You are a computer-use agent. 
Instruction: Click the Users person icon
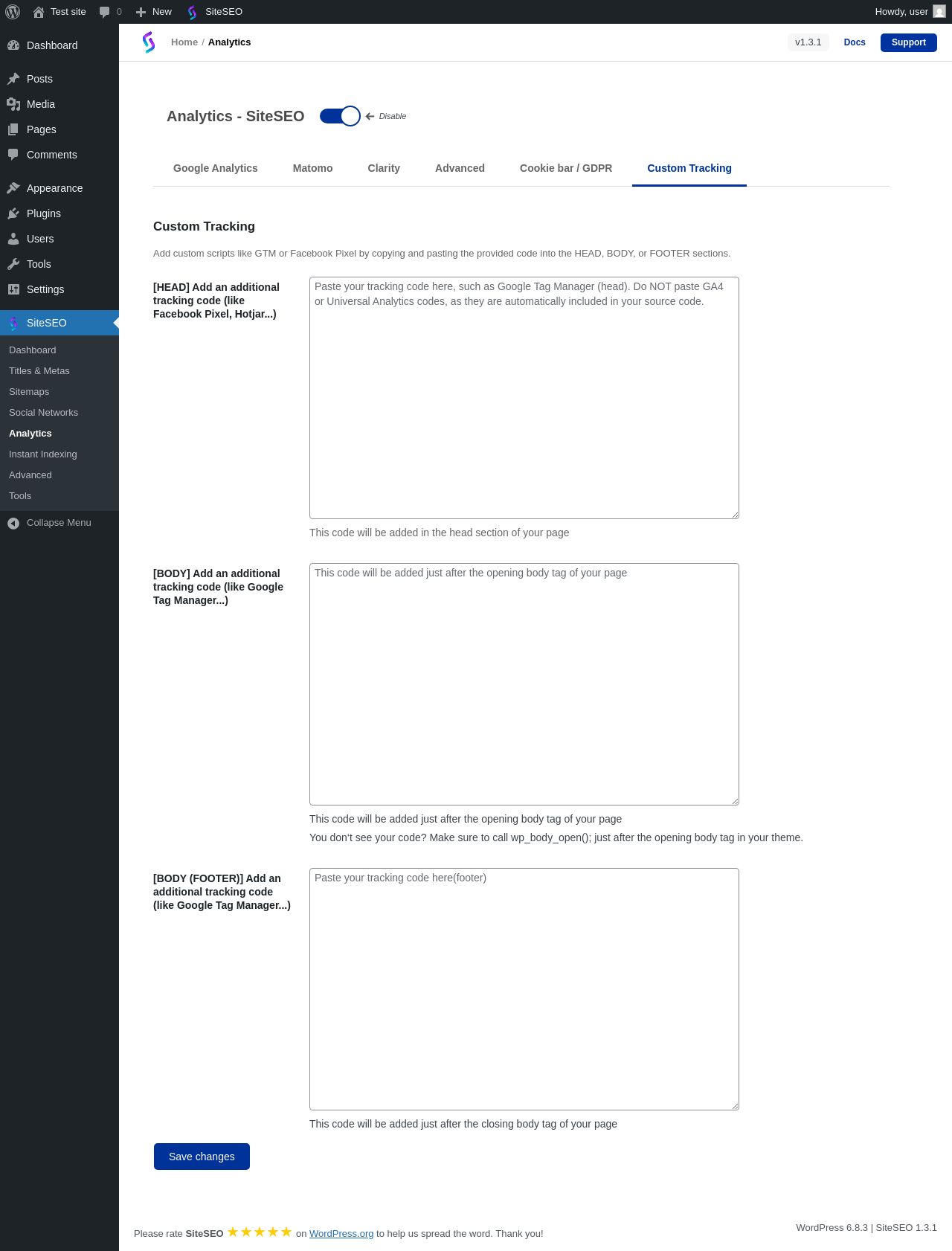[x=13, y=239]
